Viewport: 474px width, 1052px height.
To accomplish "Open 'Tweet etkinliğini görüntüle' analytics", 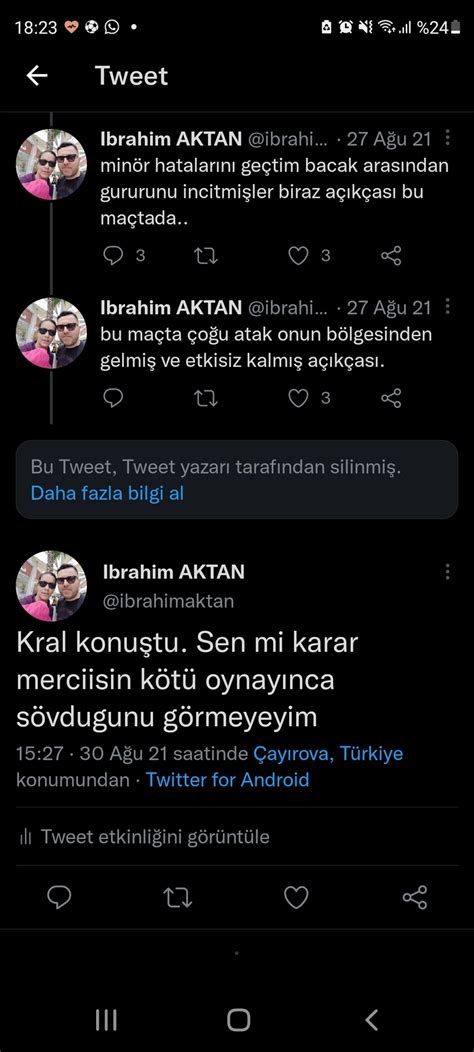I will tap(144, 837).
